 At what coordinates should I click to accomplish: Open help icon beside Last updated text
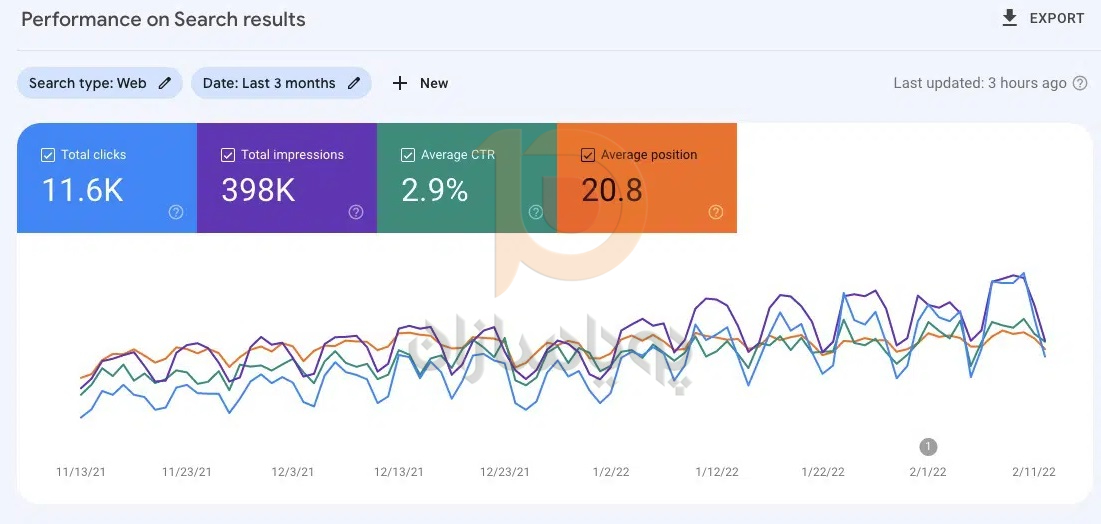1080,83
